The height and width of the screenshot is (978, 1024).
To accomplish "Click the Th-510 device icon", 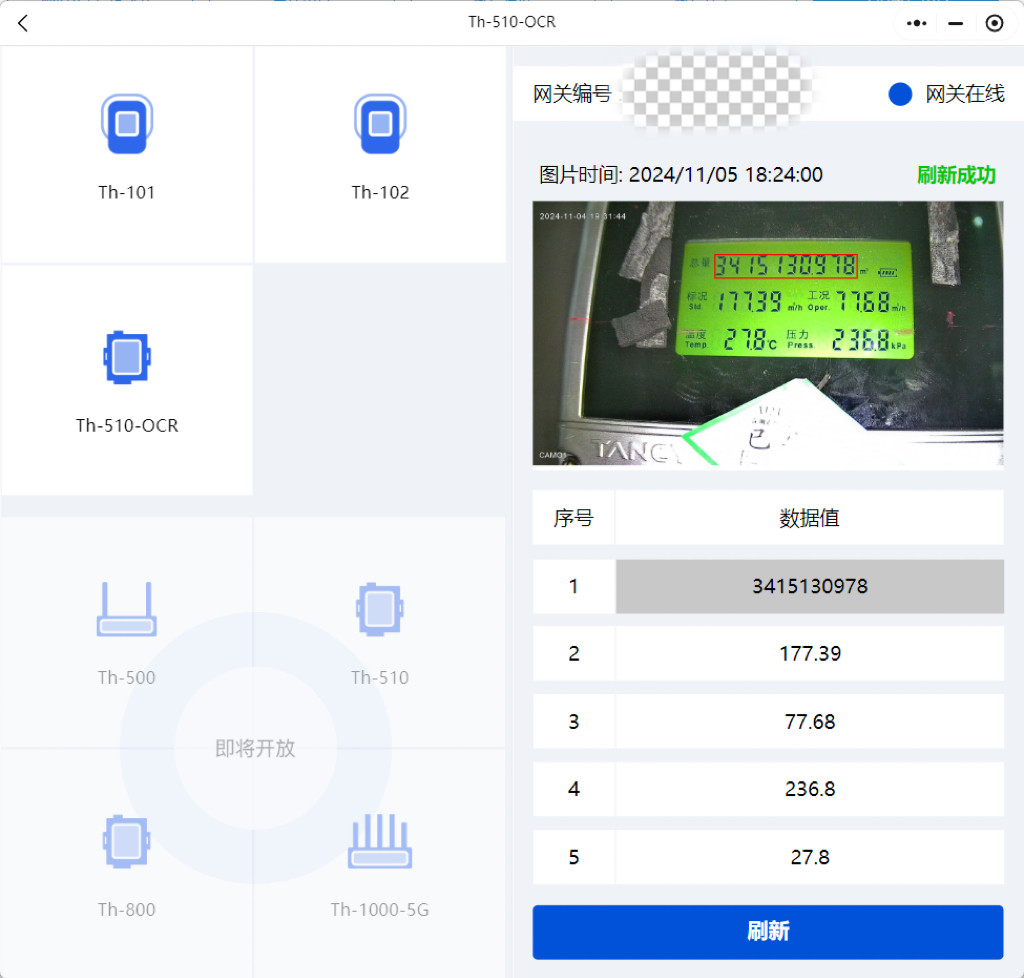I will [380, 610].
